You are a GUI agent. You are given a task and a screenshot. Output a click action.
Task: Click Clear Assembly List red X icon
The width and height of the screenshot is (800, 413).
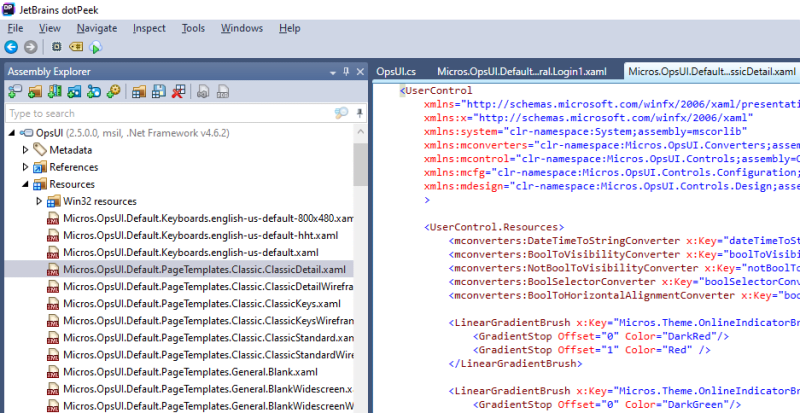178,92
